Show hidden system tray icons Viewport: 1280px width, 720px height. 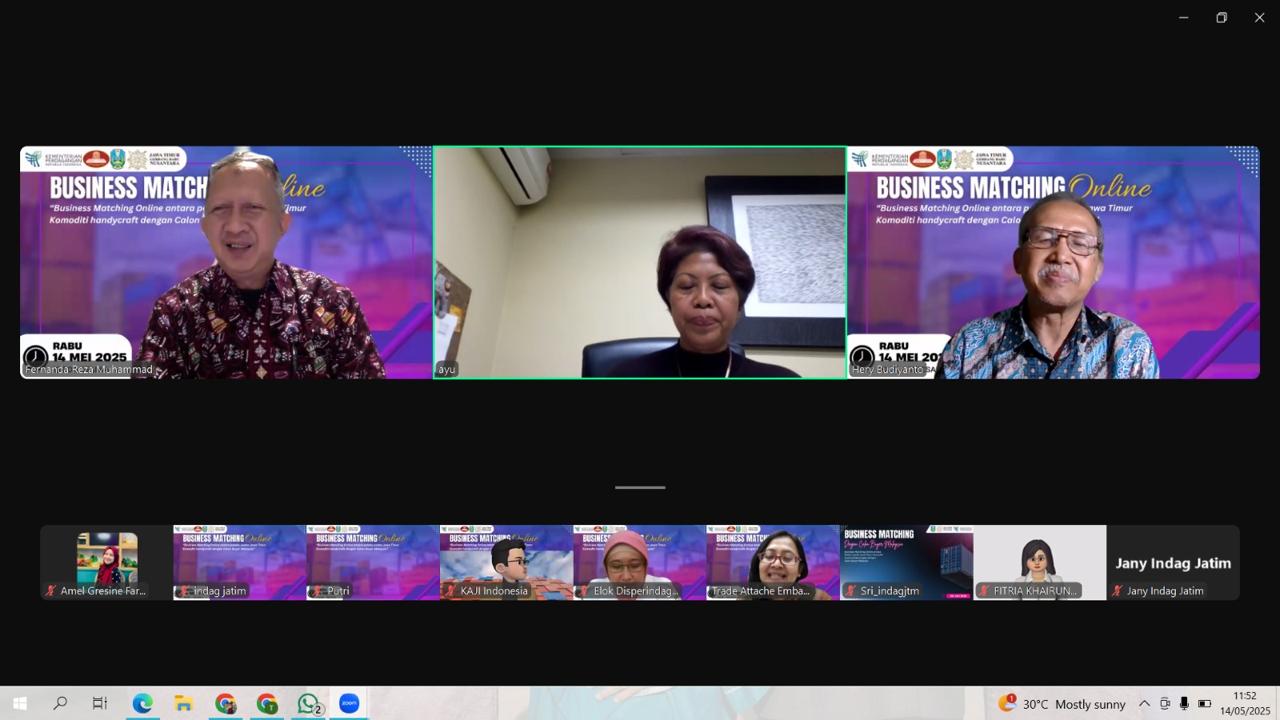pyautogui.click(x=1144, y=703)
